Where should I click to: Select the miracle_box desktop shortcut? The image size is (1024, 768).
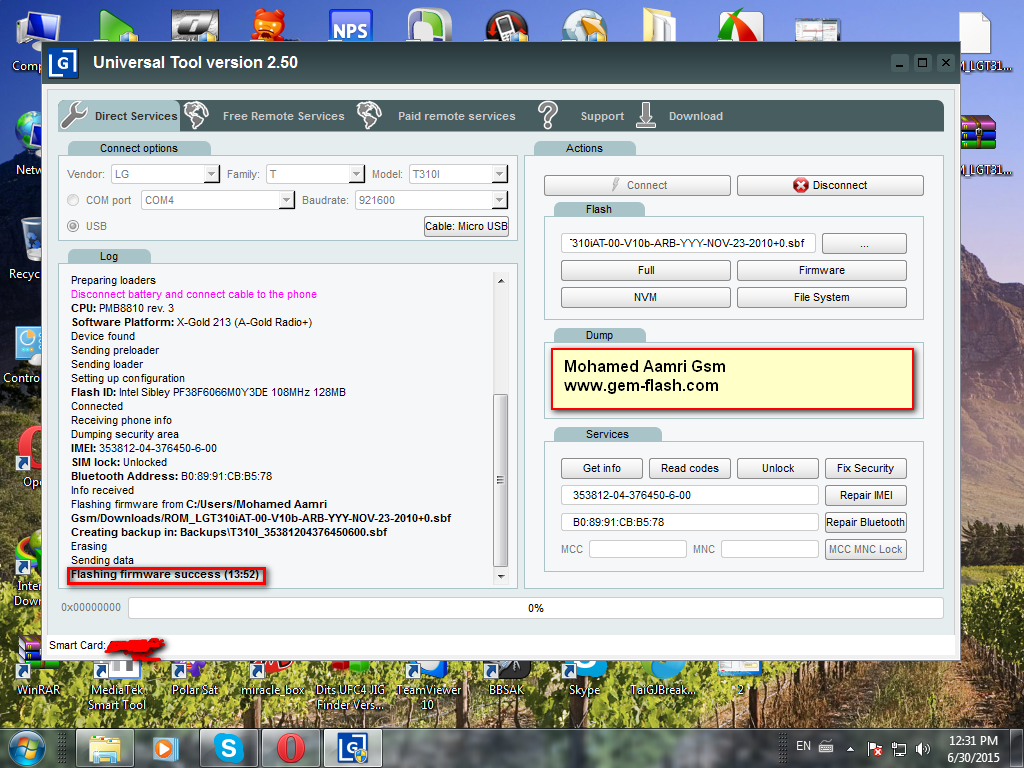point(273,677)
